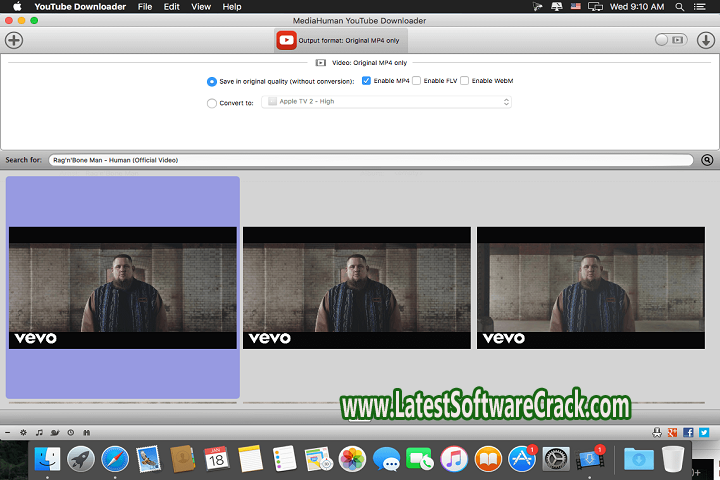Viewport: 720px width, 480px height.
Task: Check the Enable FLV checkbox
Action: (x=416, y=81)
